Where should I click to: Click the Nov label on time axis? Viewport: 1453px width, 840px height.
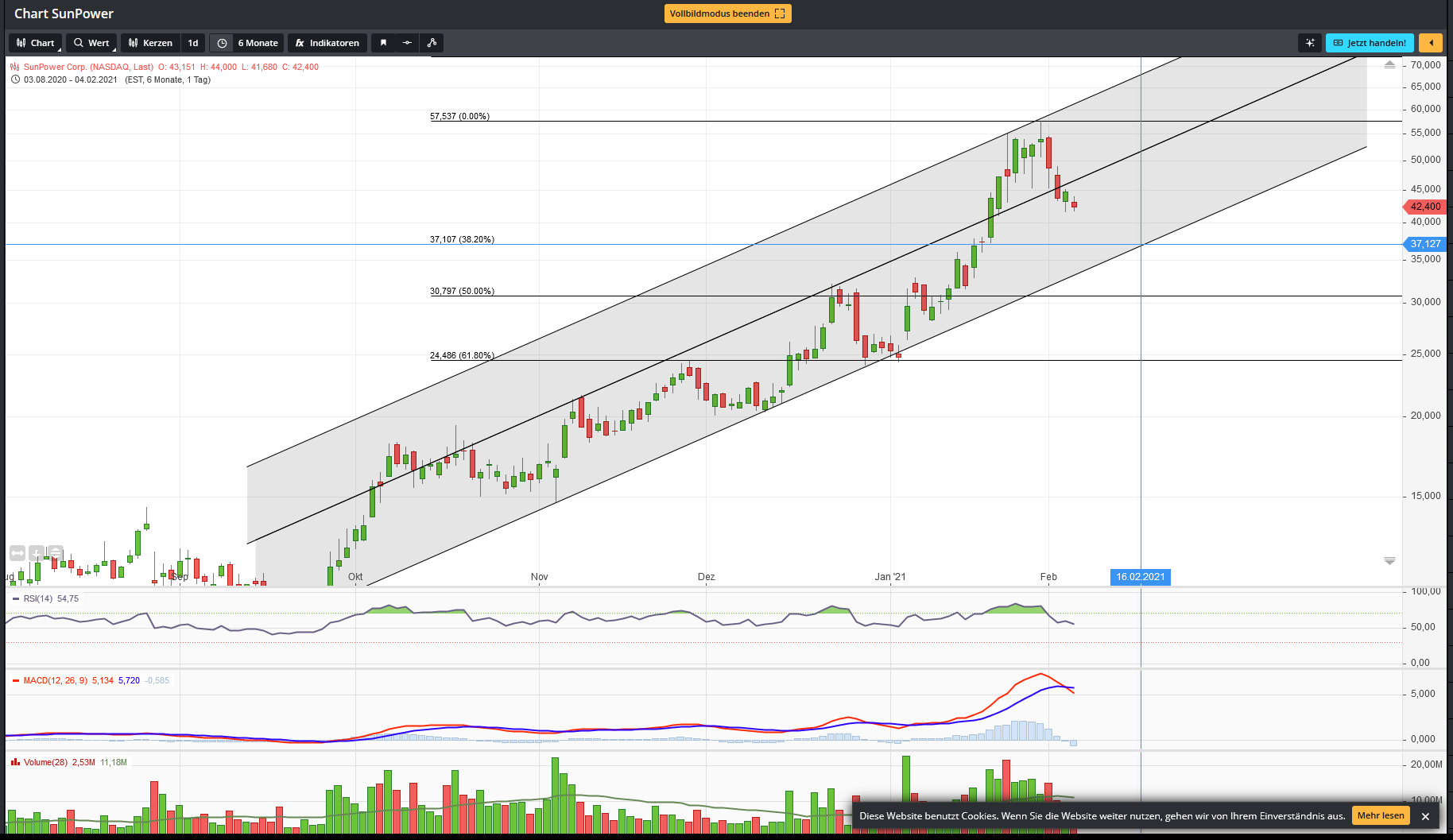(x=540, y=577)
